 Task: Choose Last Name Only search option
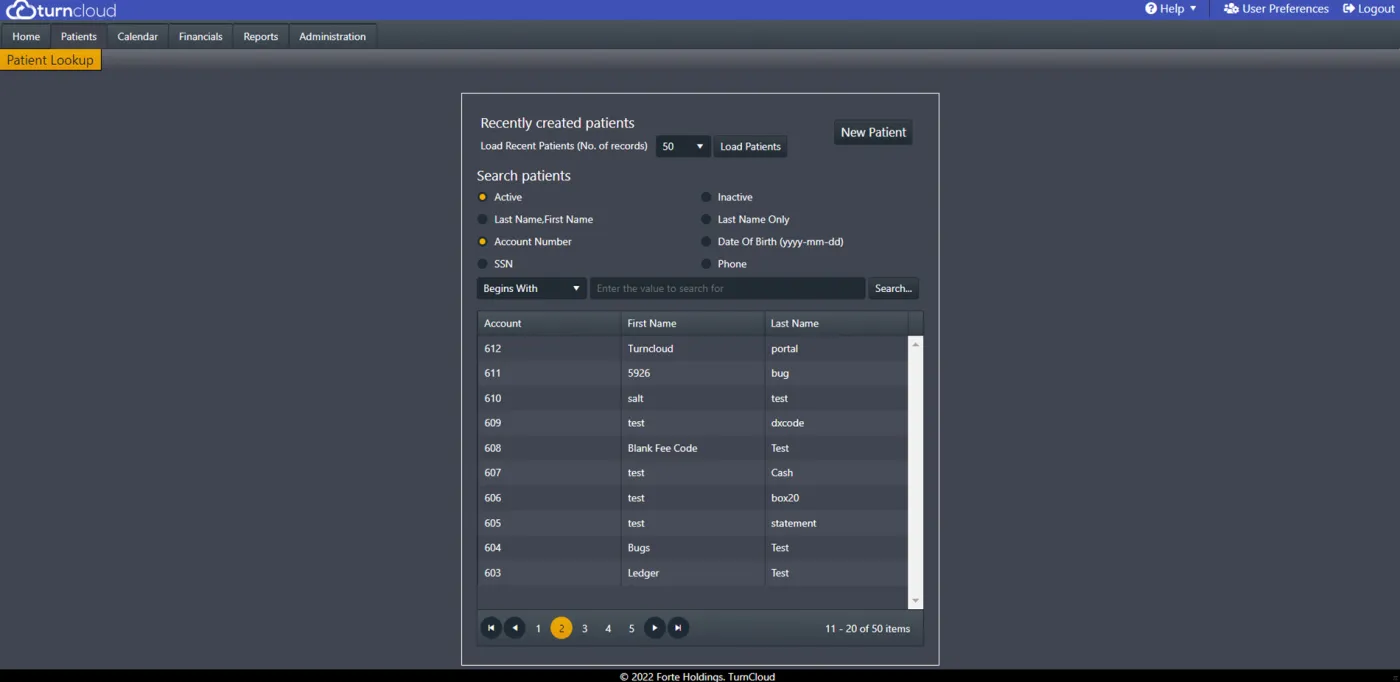[706, 219]
